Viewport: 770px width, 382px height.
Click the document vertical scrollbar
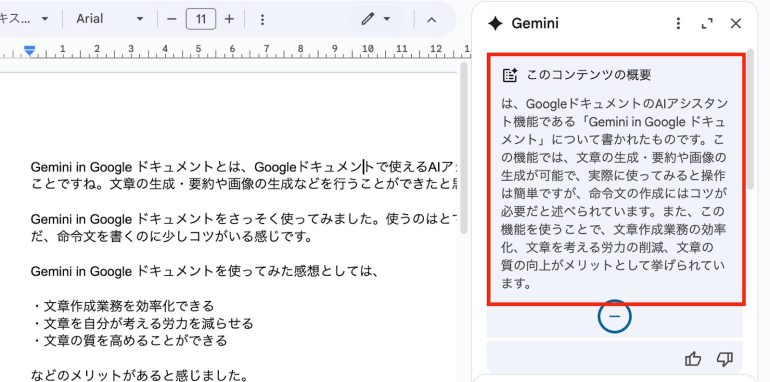(x=464, y=147)
